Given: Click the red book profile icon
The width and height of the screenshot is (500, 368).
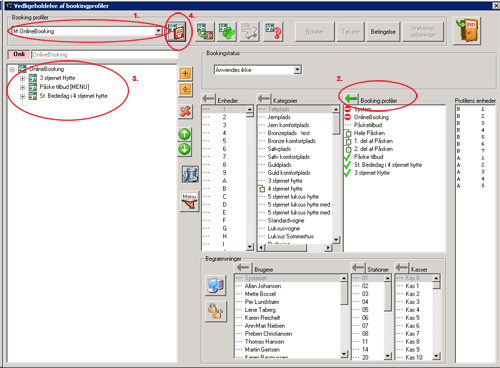Looking at the screenshot, I should pyautogui.click(x=177, y=32).
